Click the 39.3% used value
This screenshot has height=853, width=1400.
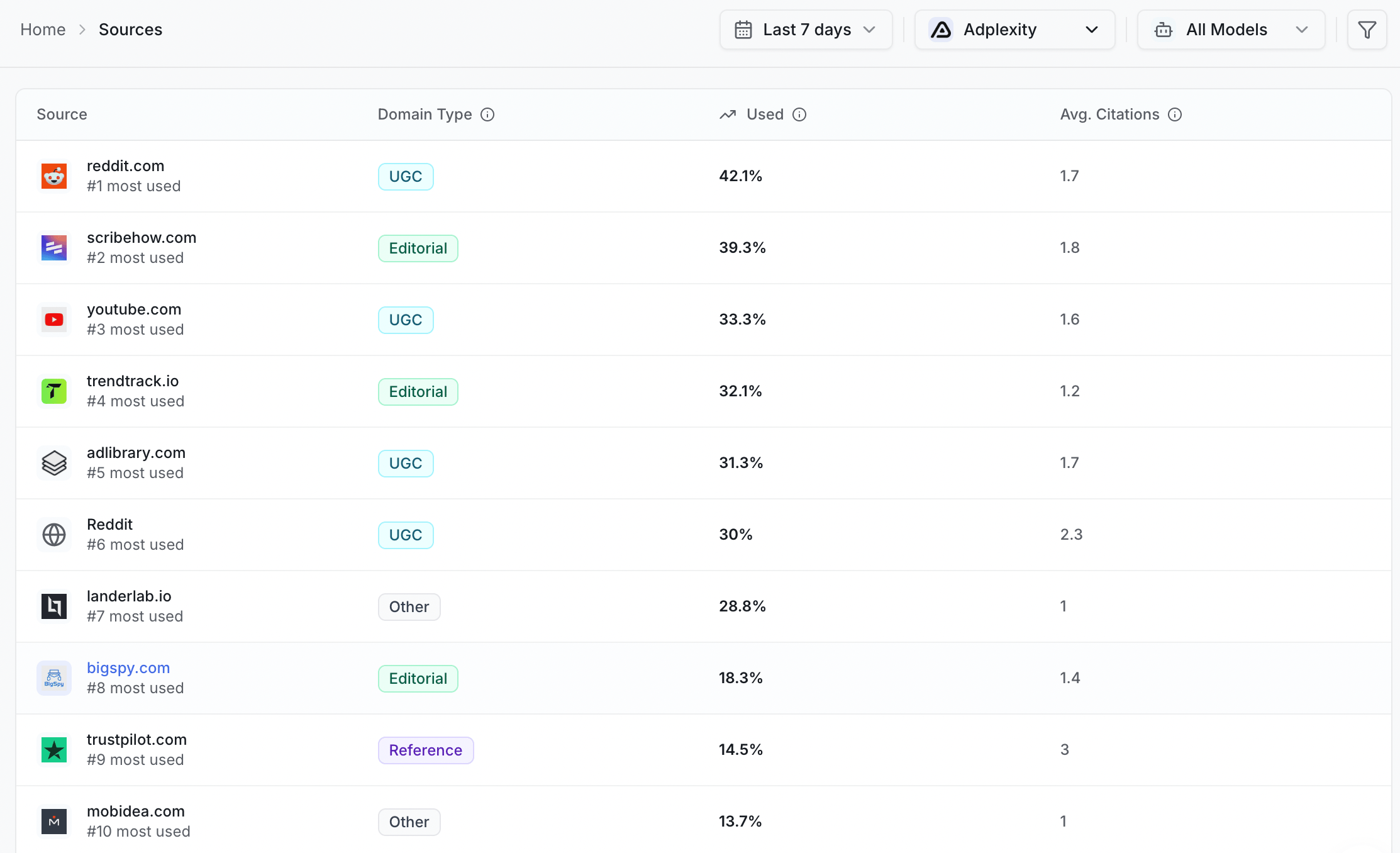pos(743,248)
